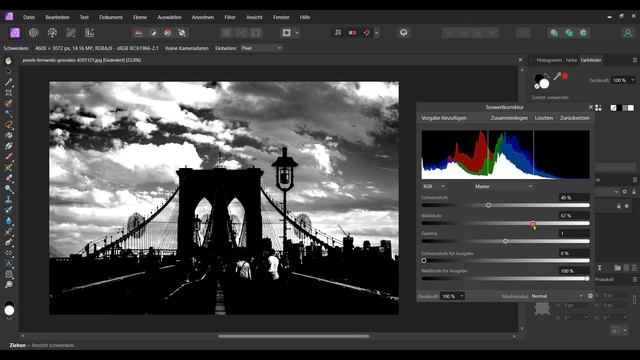Screen dimensions: 640x360
Task: Switch to the Tone Mapping Persona
Action: [71, 33]
